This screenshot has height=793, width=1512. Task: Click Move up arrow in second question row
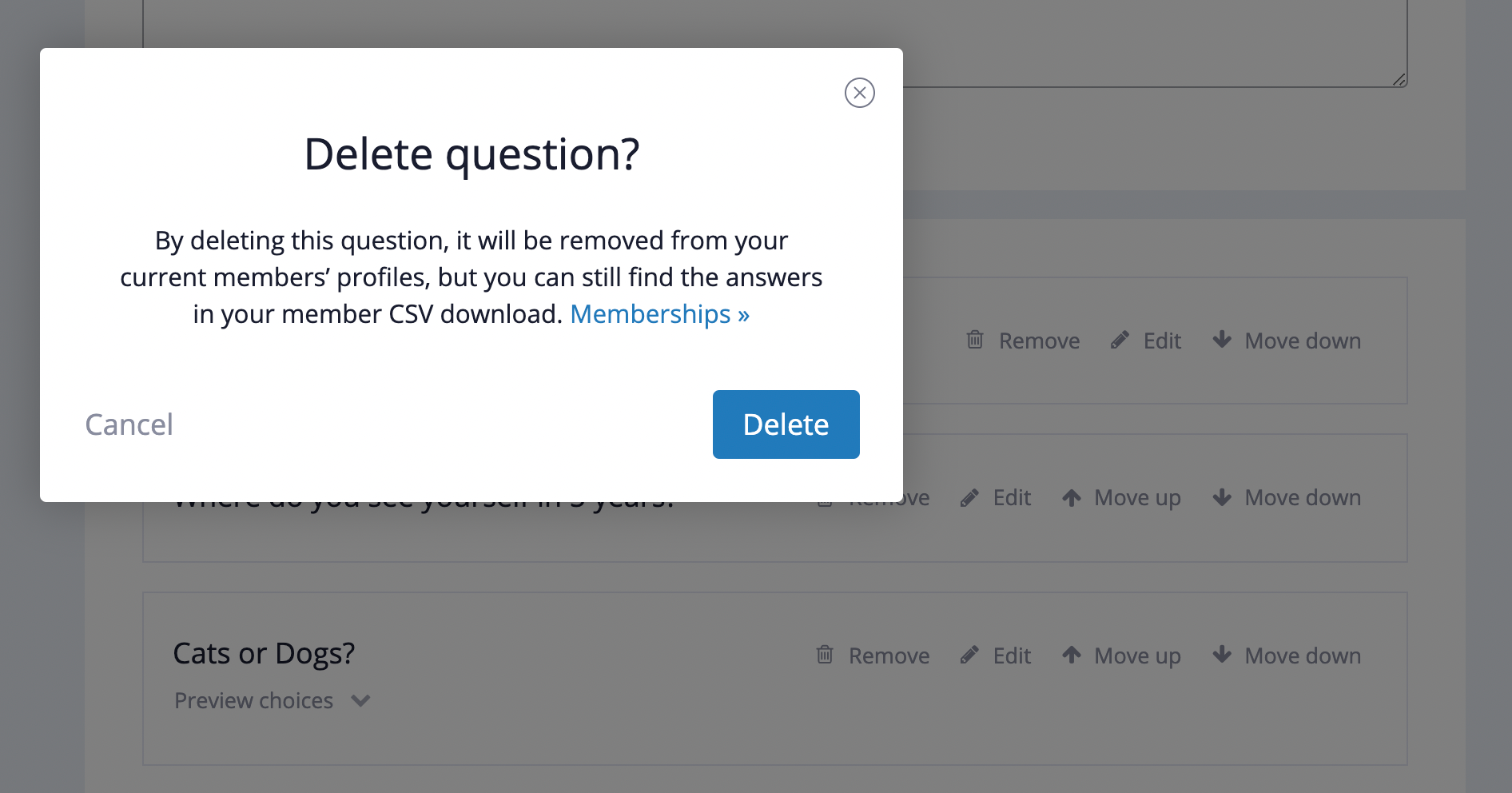1072,498
